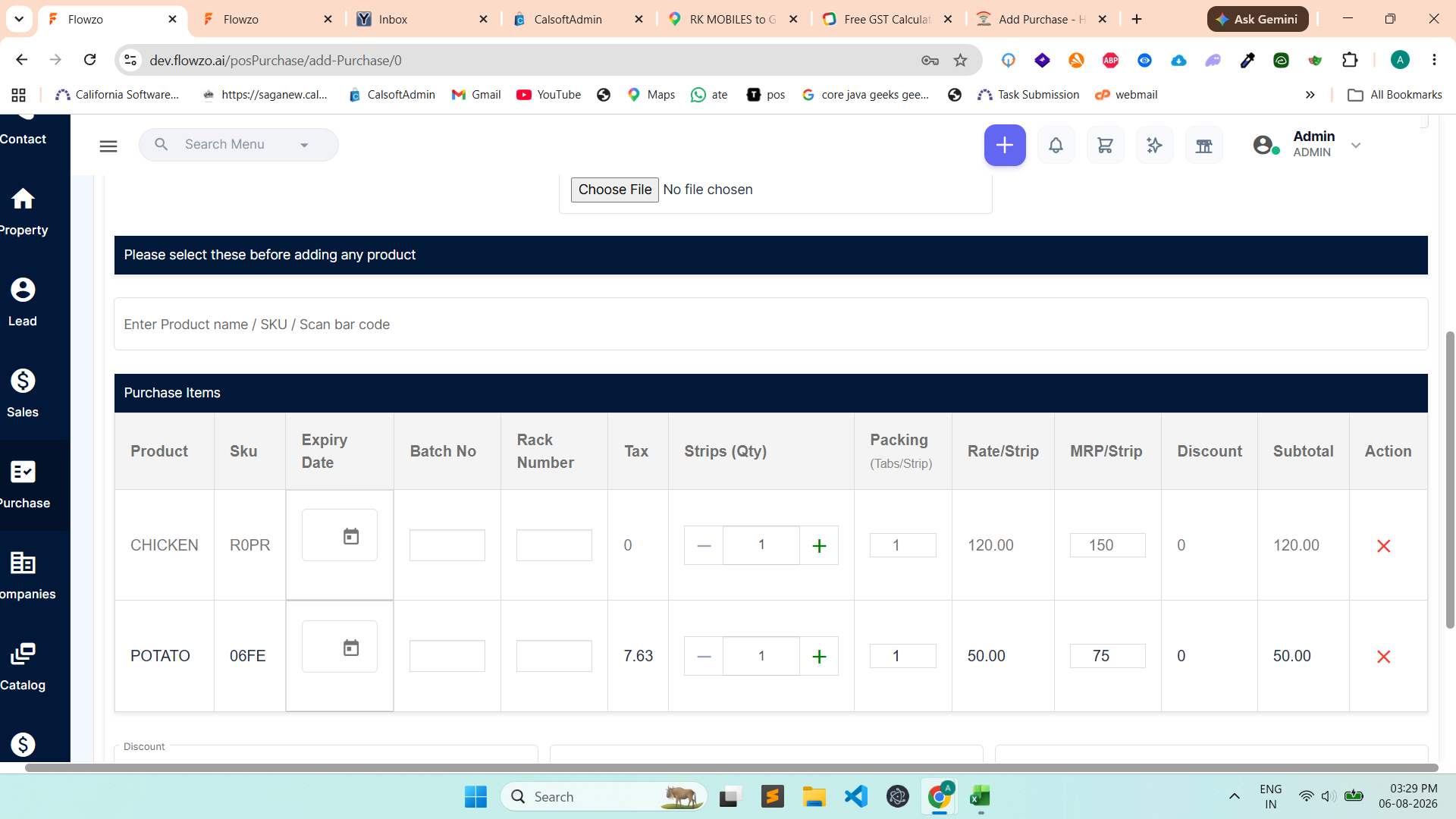
Task: Open the Task Submission bookmark
Action: (x=1028, y=95)
